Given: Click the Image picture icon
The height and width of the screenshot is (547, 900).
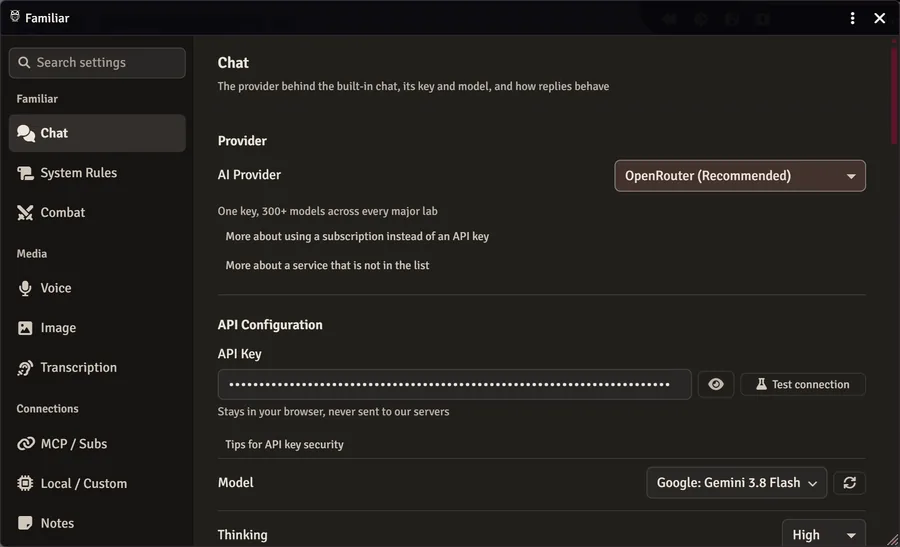Looking at the screenshot, I should [x=25, y=328].
